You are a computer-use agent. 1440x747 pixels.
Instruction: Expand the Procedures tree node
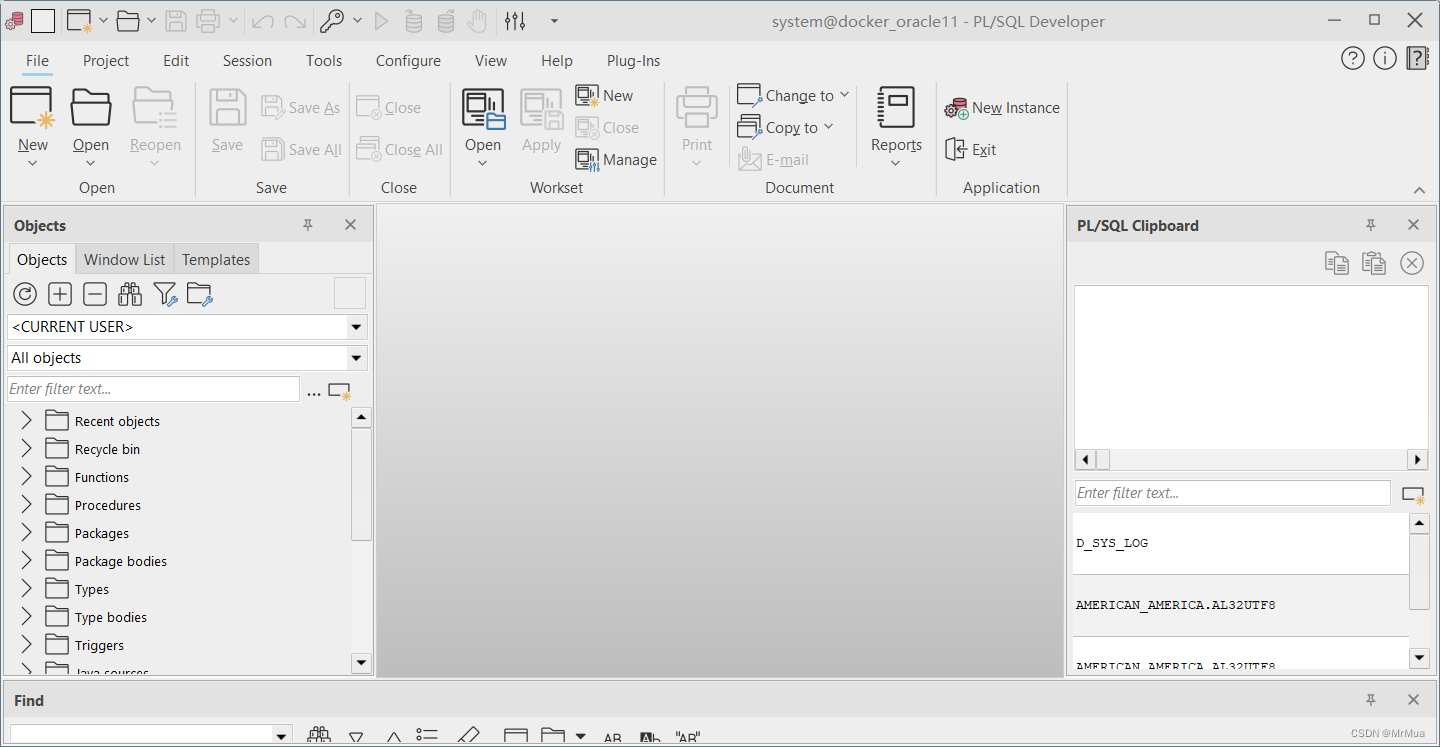click(26, 505)
